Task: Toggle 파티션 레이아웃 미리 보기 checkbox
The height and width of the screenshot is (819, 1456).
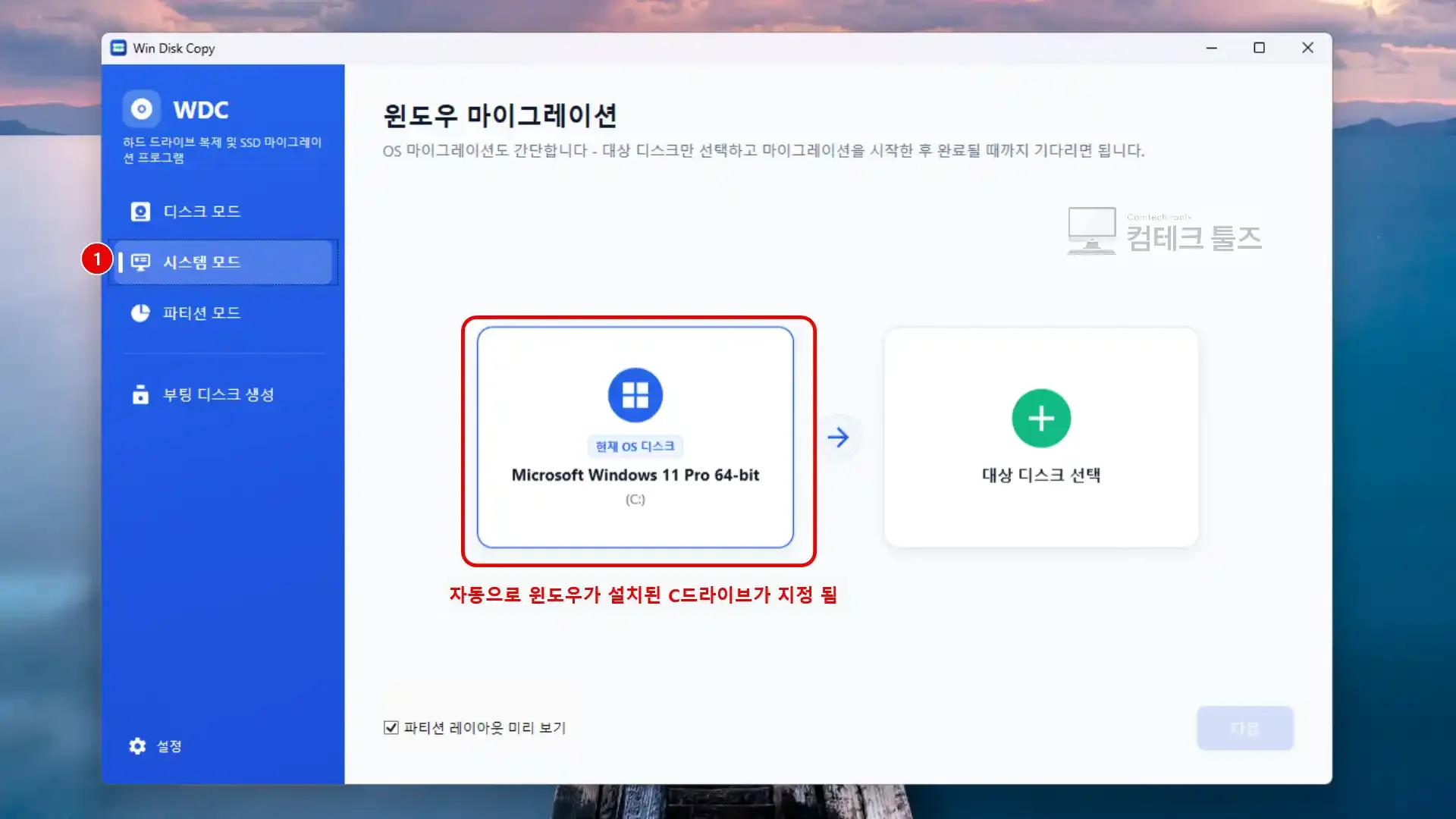Action: coord(391,728)
